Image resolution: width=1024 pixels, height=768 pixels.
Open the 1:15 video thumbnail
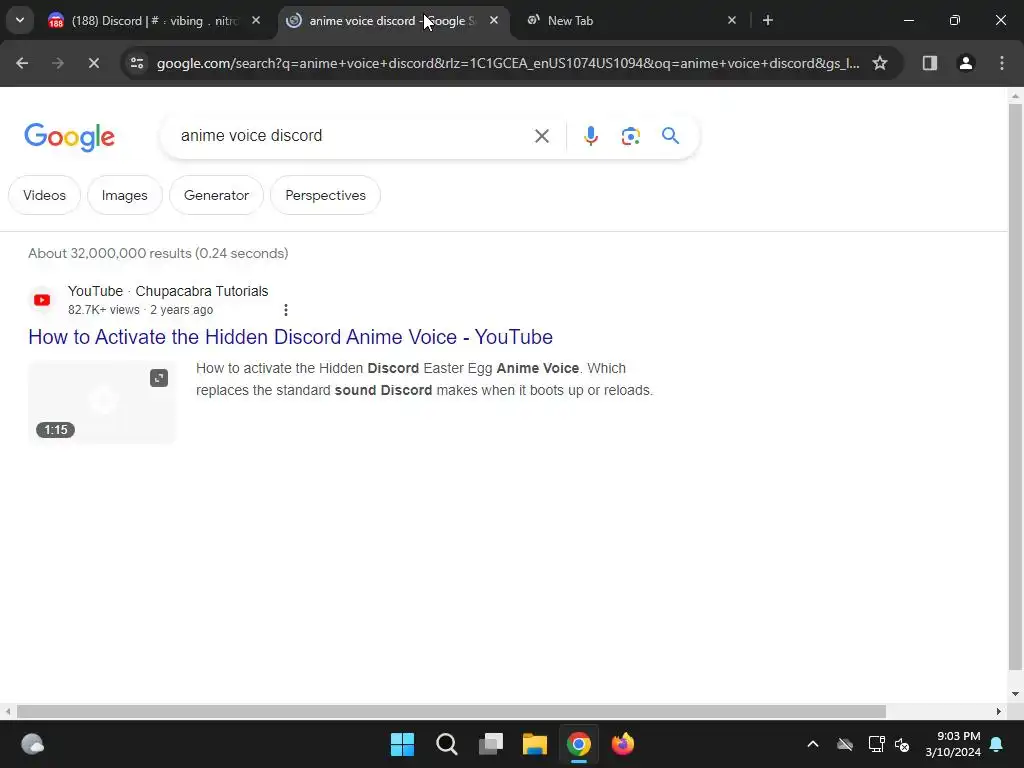click(102, 402)
